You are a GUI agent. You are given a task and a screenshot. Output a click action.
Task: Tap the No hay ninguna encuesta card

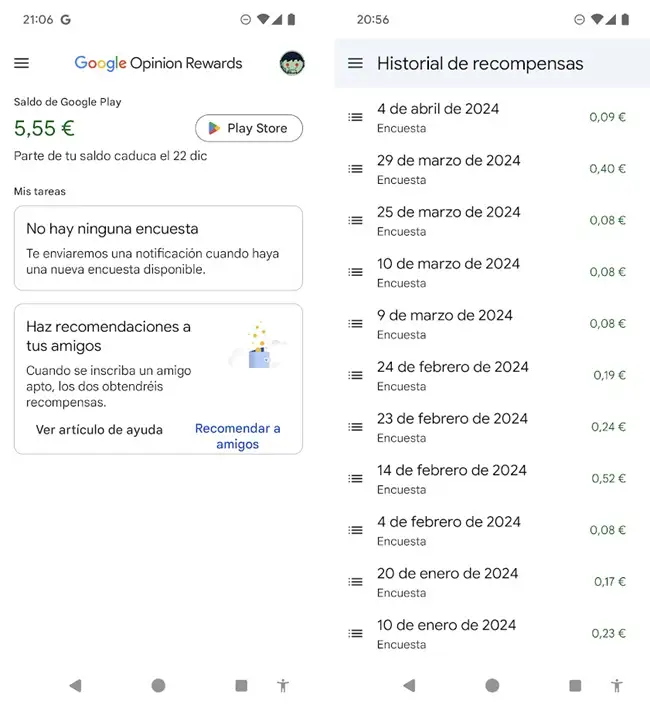click(x=158, y=248)
